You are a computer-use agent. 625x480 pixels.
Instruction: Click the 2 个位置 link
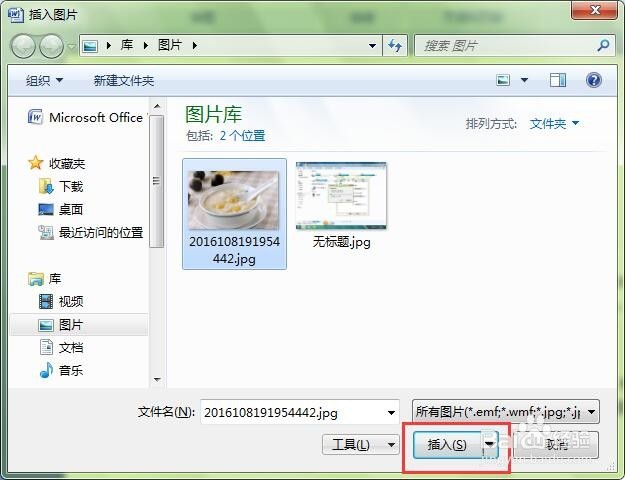(242, 136)
